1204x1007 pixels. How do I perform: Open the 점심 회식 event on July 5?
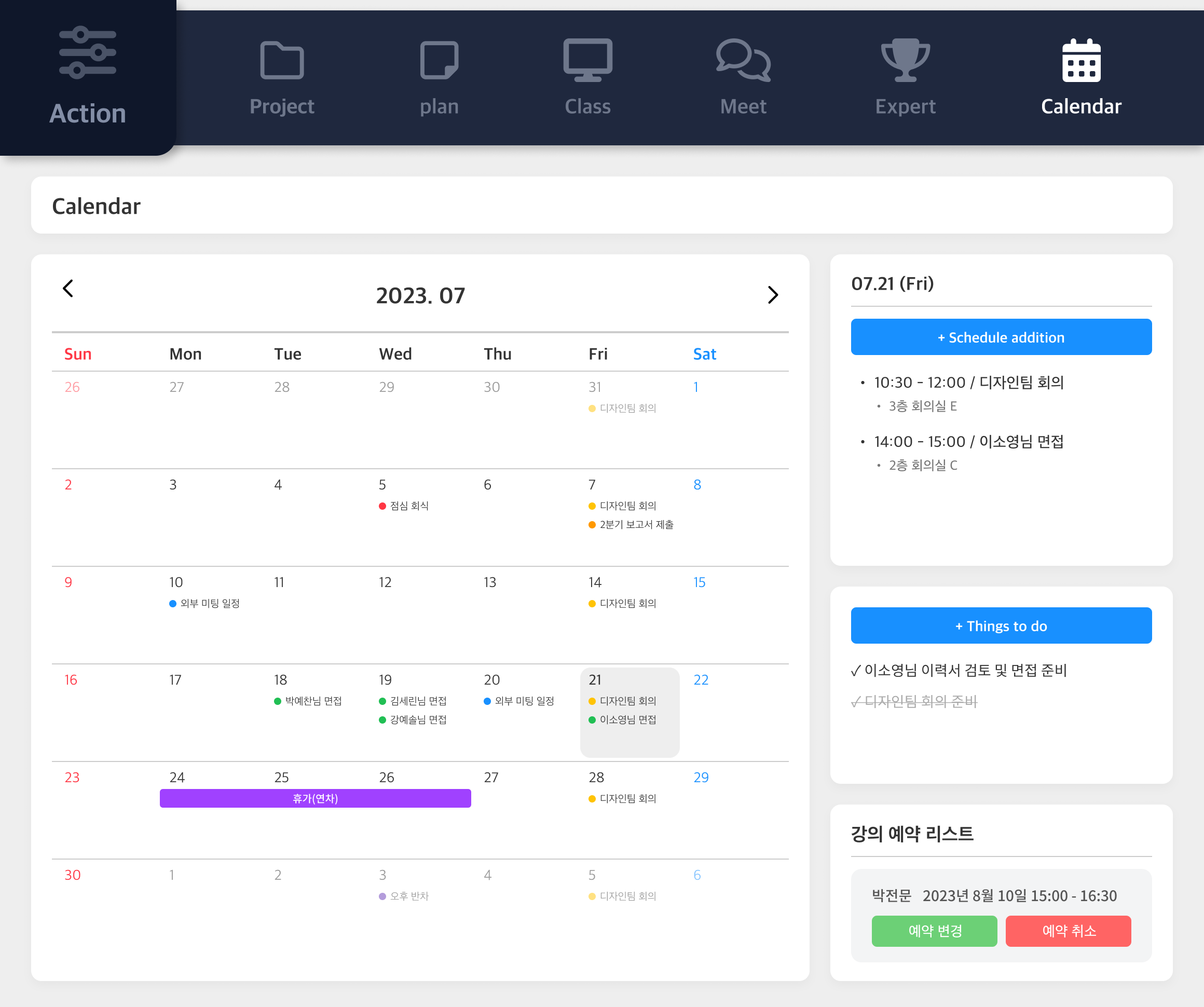405,506
